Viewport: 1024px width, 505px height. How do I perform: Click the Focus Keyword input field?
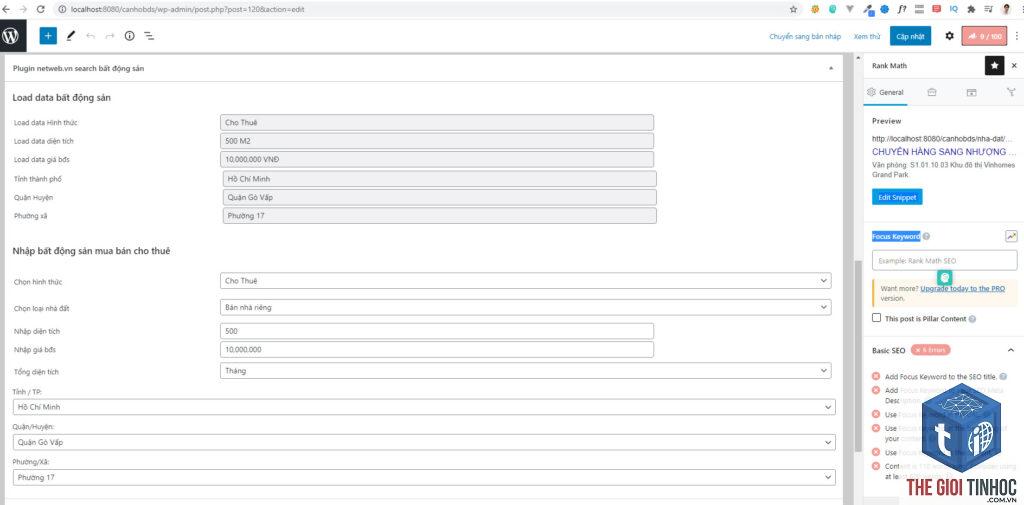(x=944, y=260)
